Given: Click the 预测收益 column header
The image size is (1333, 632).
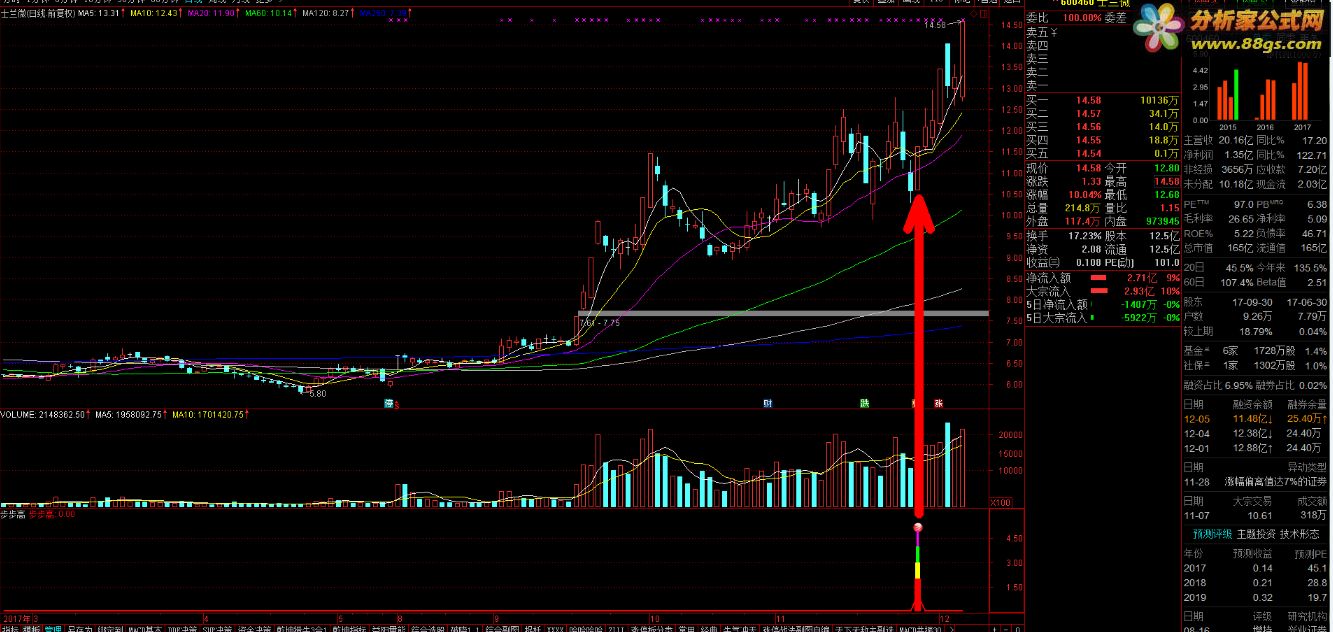Looking at the screenshot, I should coord(1253,553).
